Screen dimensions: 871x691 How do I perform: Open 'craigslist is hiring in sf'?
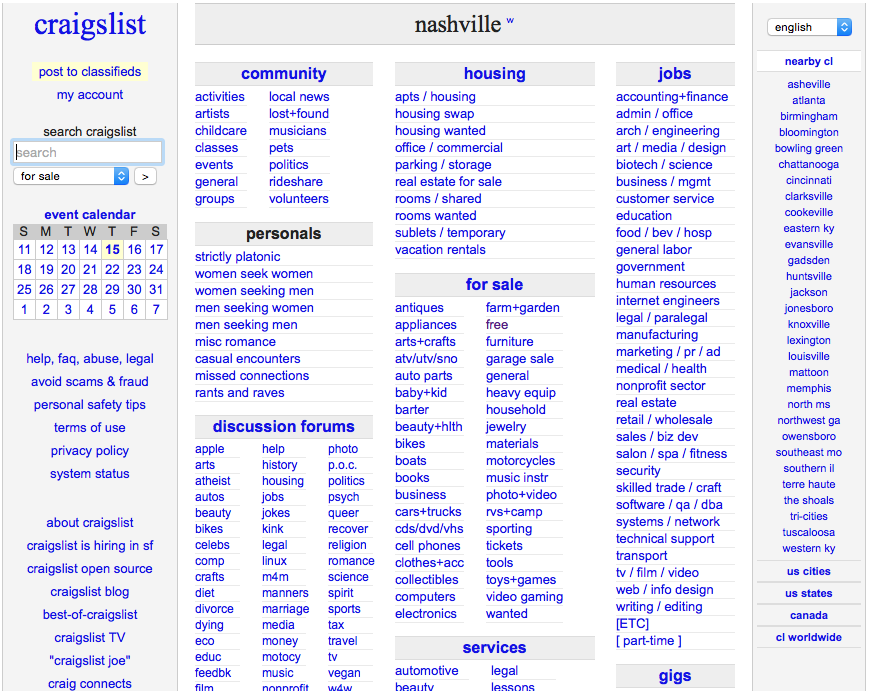point(90,545)
